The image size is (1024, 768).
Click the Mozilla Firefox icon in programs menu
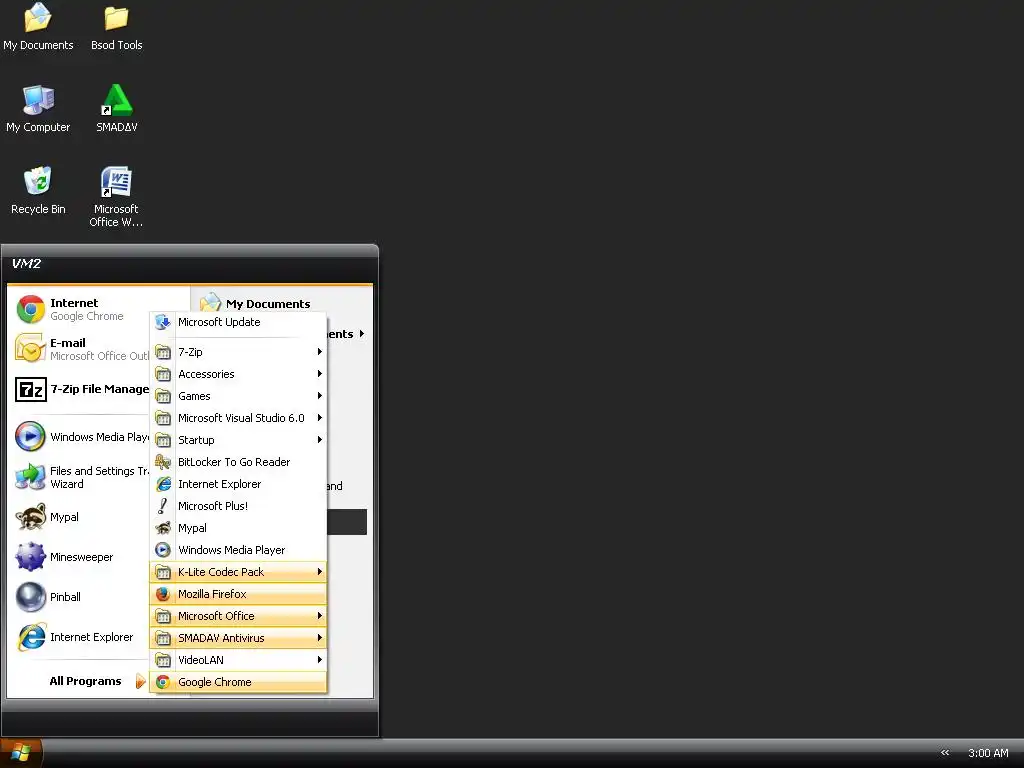[x=163, y=594]
